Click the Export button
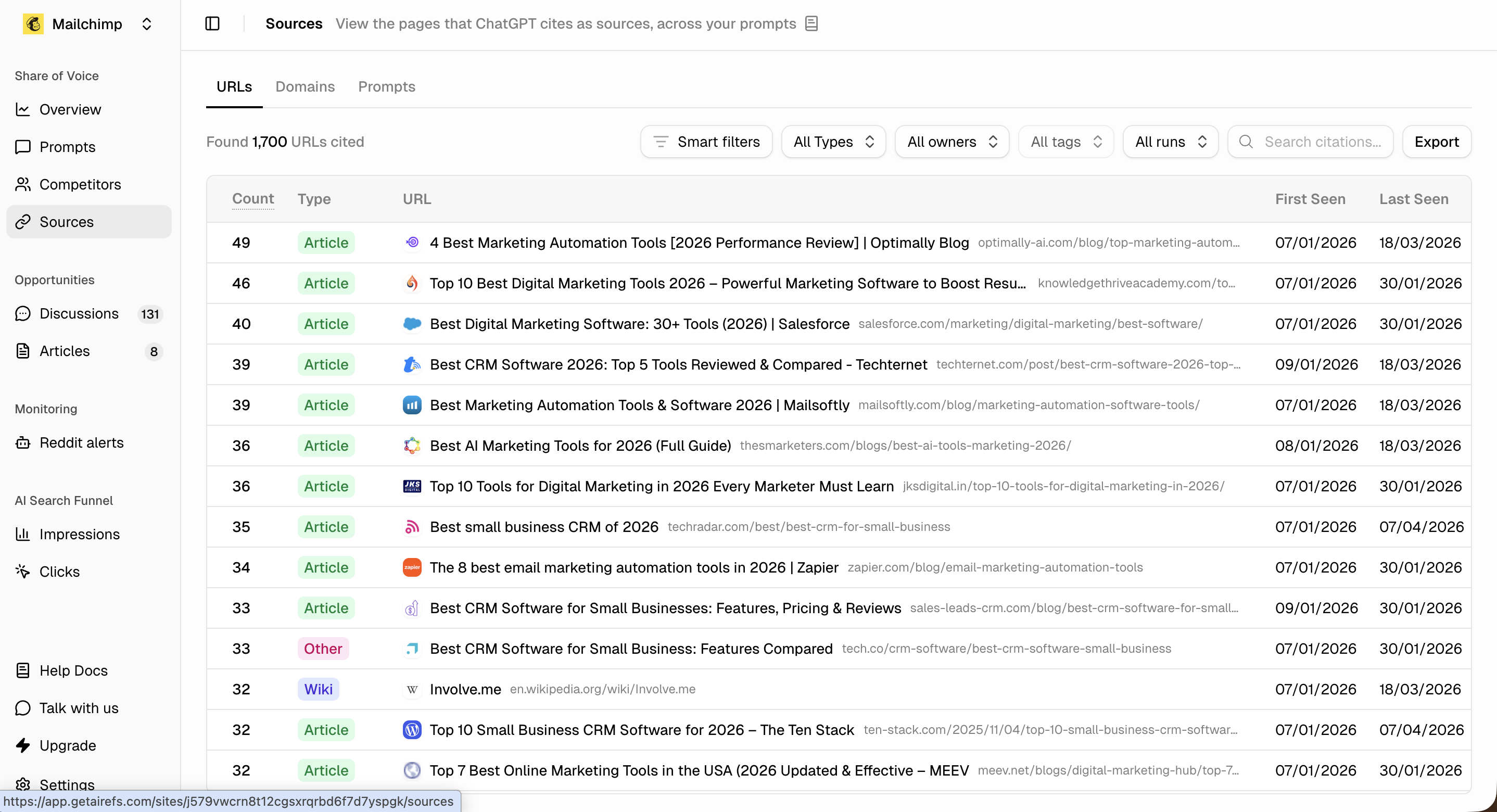Image resolution: width=1497 pixels, height=812 pixels. pos(1436,142)
